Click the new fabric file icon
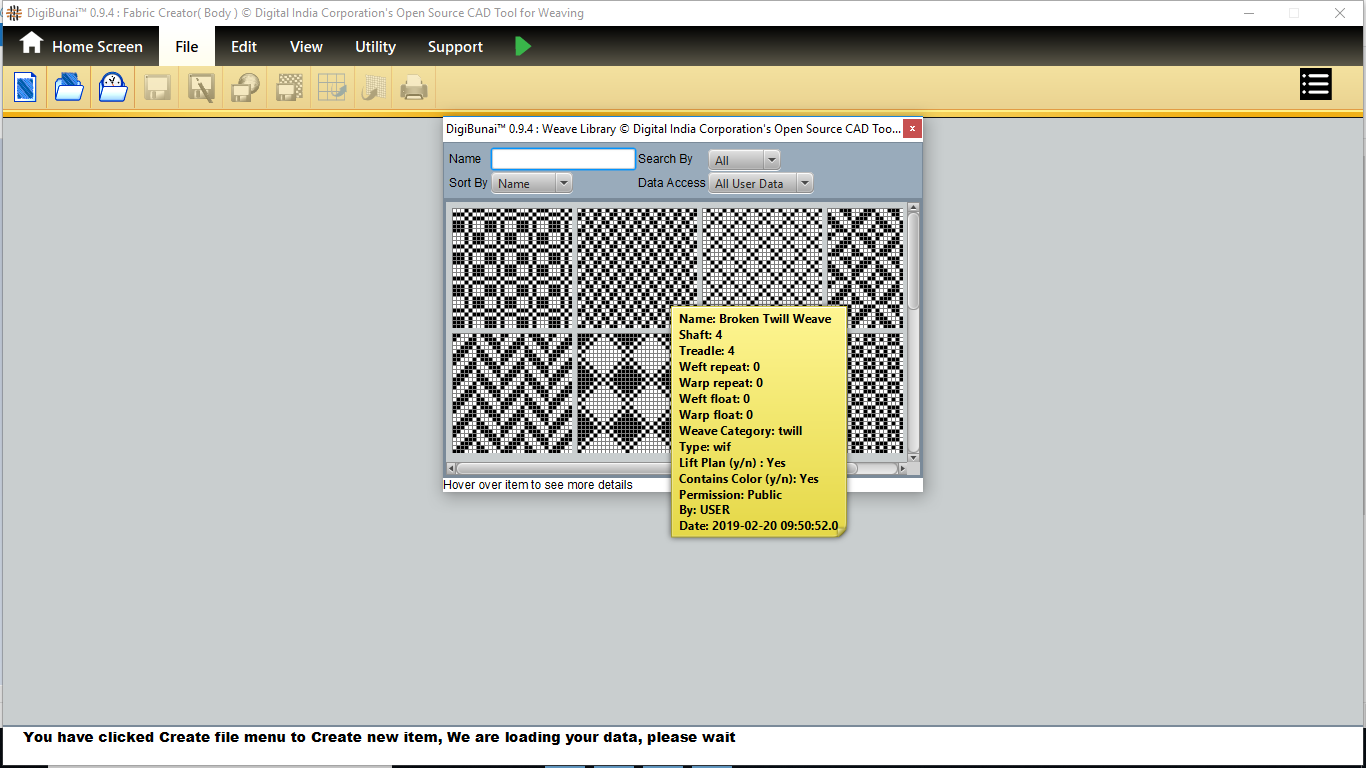This screenshot has height=768, width=1366. 25,88
